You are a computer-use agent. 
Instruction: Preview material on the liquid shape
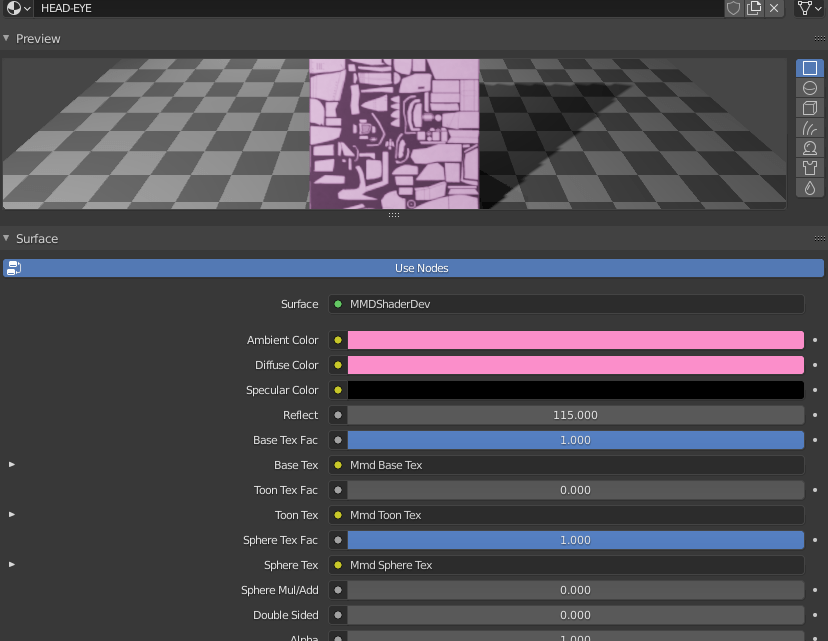(x=809, y=188)
